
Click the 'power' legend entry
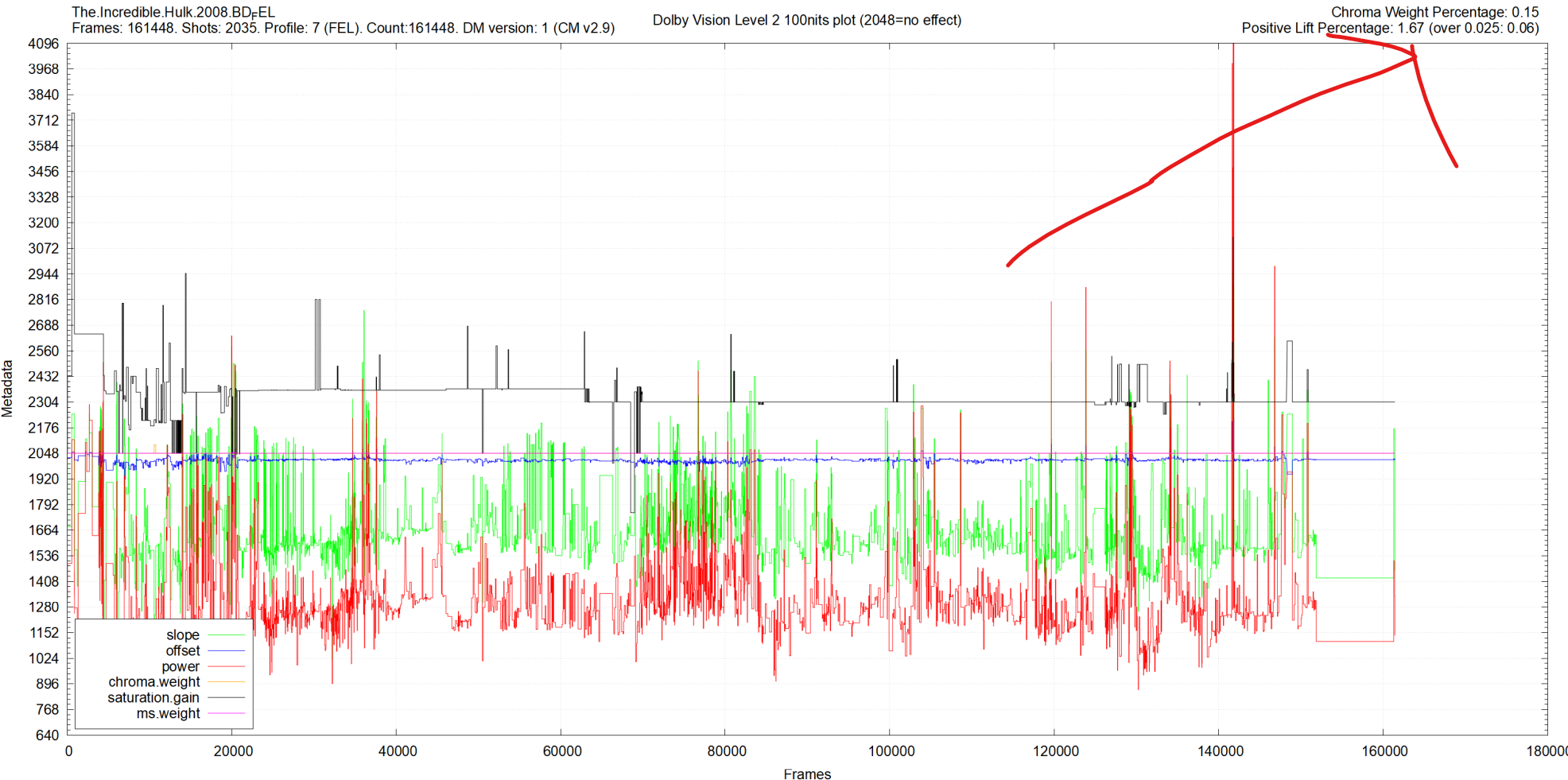pyautogui.click(x=180, y=666)
